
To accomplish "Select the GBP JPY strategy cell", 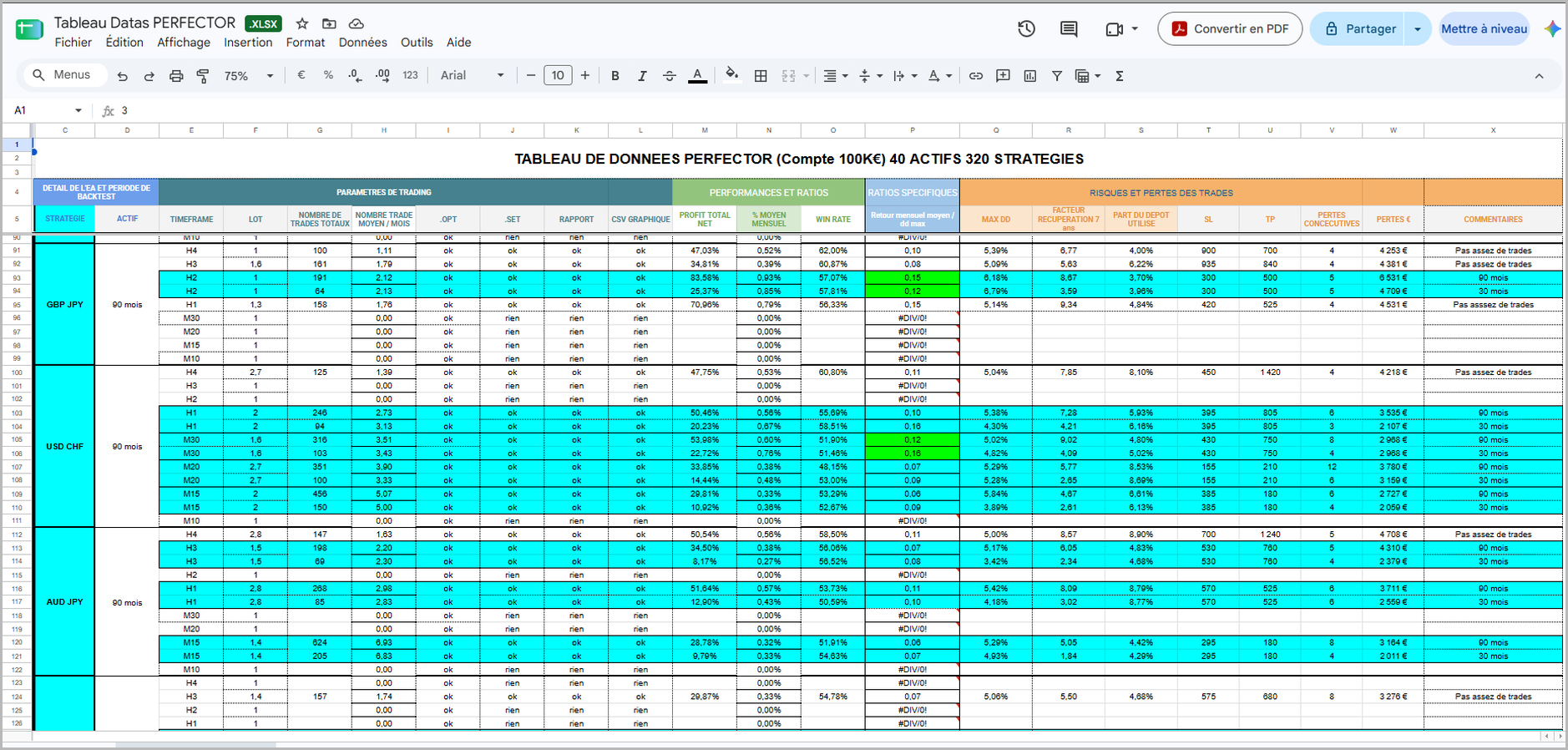I will [64, 304].
